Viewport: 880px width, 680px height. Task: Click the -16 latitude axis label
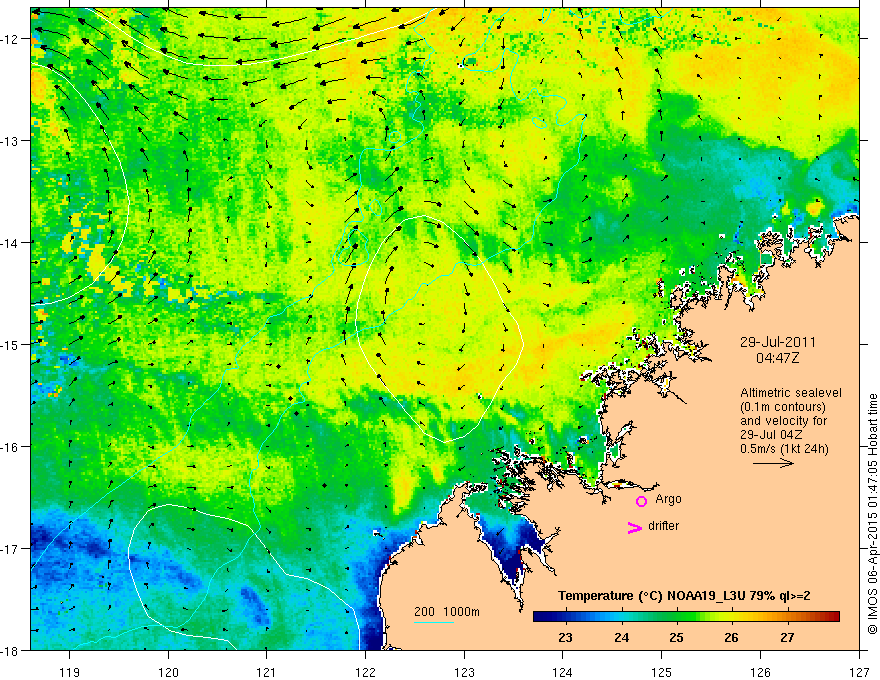(x=11, y=447)
